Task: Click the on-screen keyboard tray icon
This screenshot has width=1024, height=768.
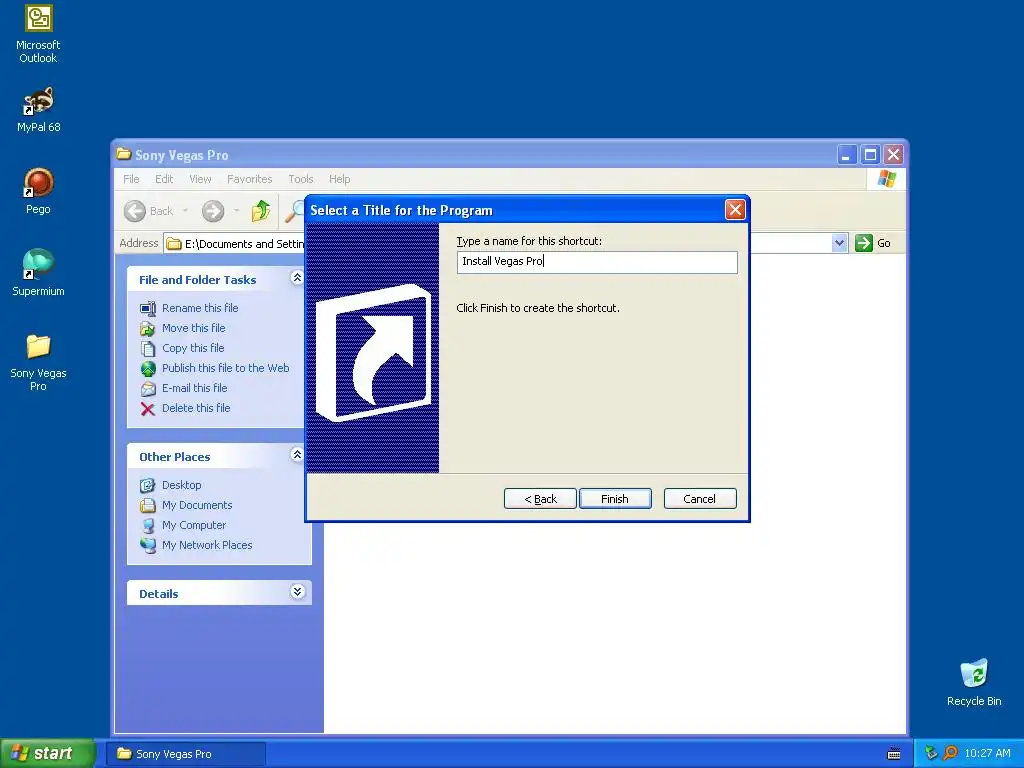Action: [x=894, y=754]
